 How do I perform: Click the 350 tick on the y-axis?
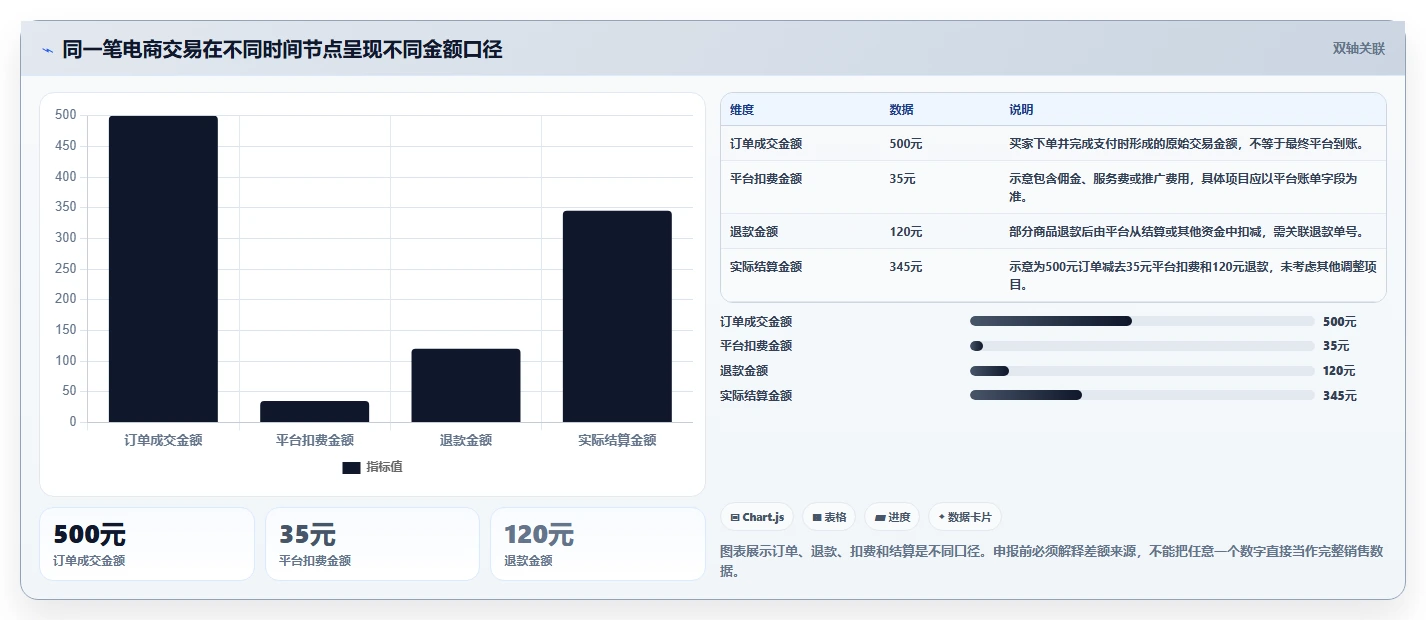click(65, 207)
